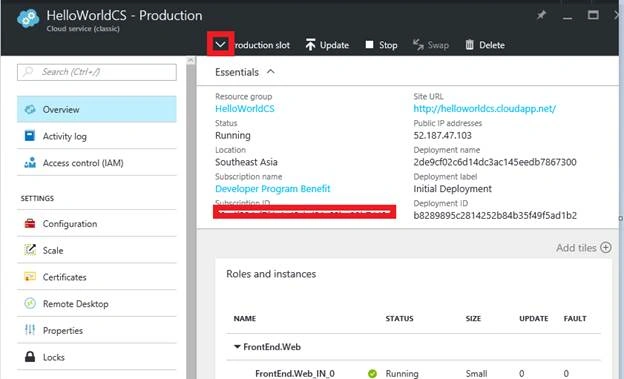Click the cloud service gears icon
624x379 pixels.
[x=28, y=18]
